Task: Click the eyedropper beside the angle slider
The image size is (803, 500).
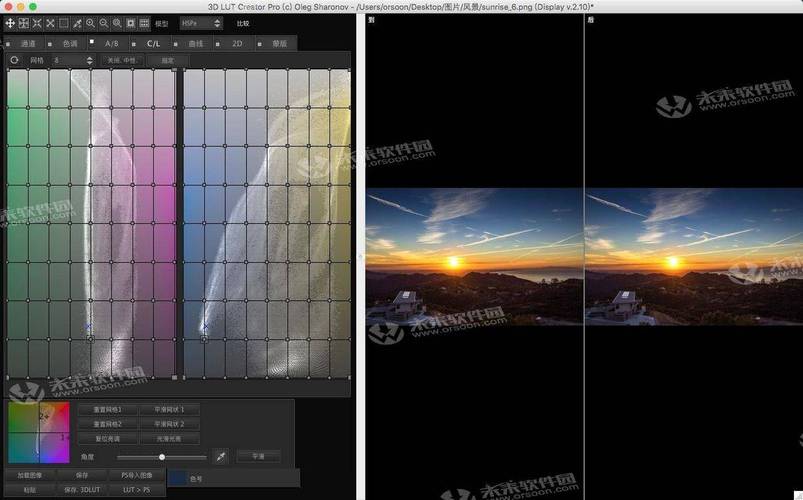Action: point(221,456)
